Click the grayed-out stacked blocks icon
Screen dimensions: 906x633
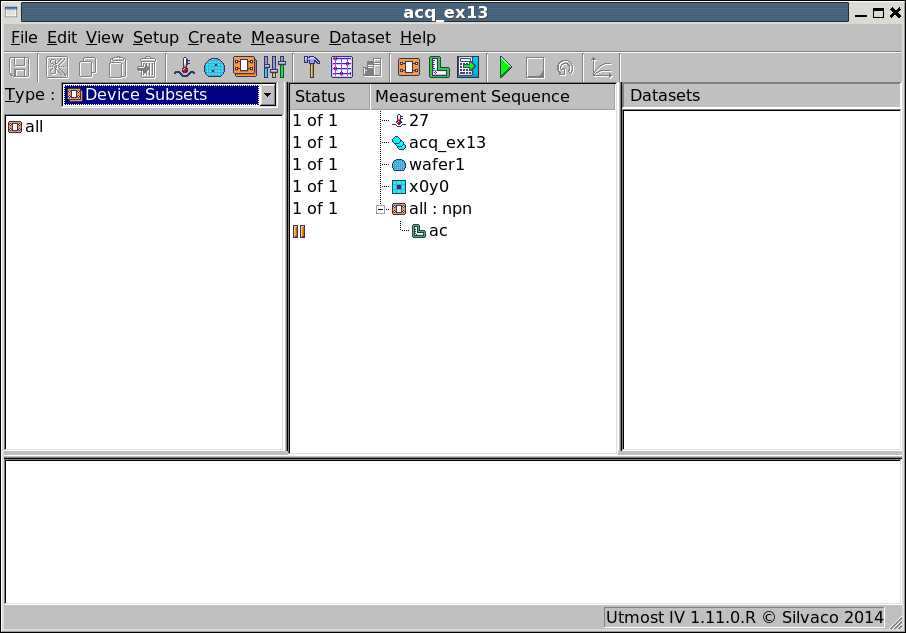[373, 68]
